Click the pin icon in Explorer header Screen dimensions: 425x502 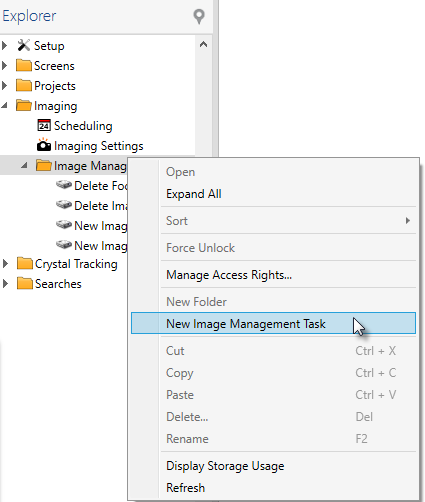(199, 16)
